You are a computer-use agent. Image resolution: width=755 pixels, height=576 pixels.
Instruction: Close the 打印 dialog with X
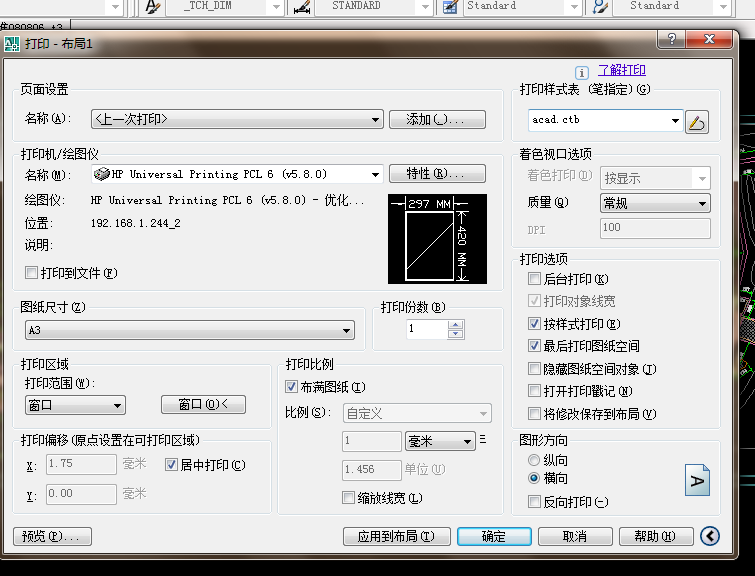pos(709,39)
